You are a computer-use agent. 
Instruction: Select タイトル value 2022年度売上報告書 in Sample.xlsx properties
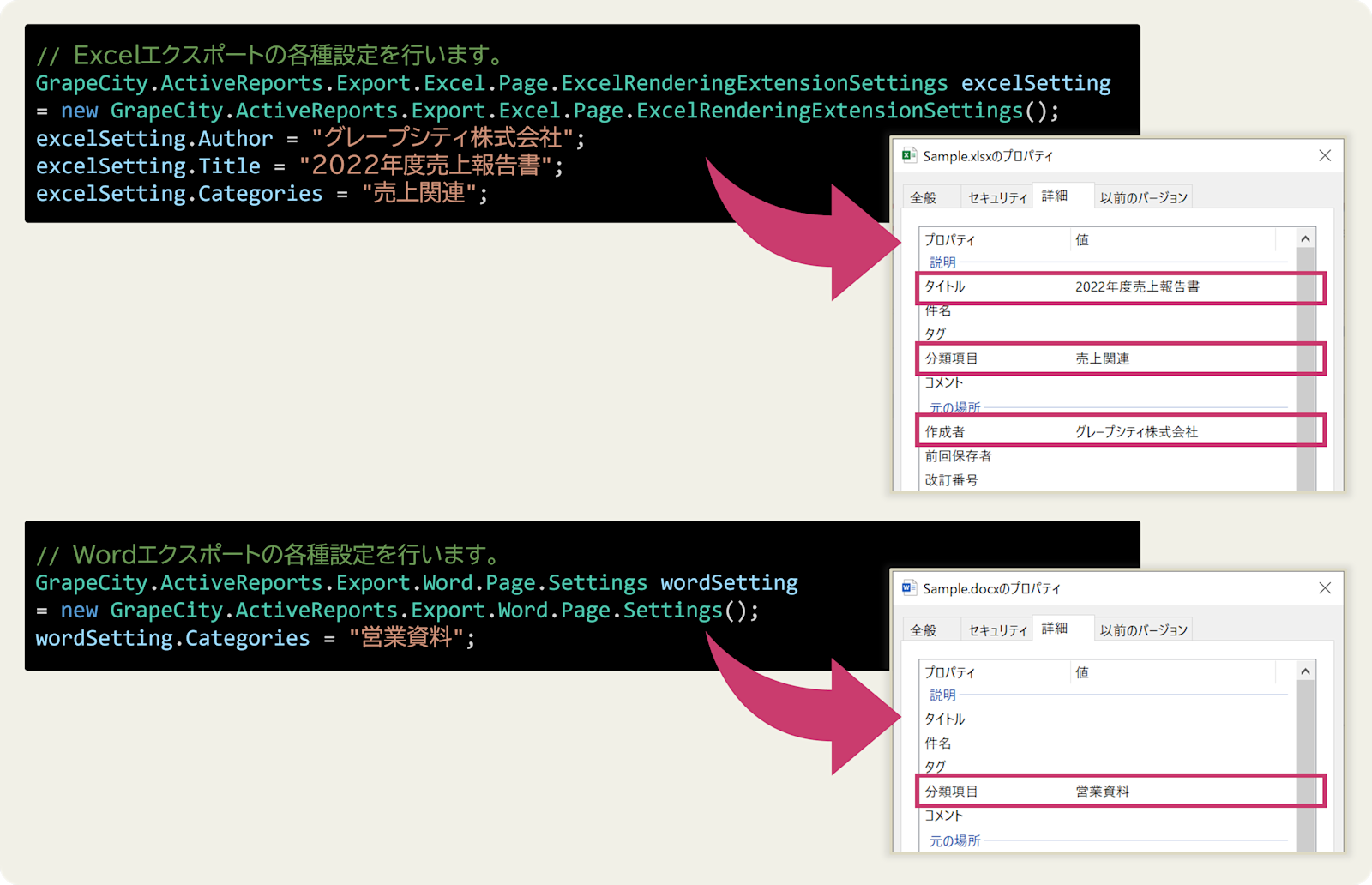(x=1137, y=286)
